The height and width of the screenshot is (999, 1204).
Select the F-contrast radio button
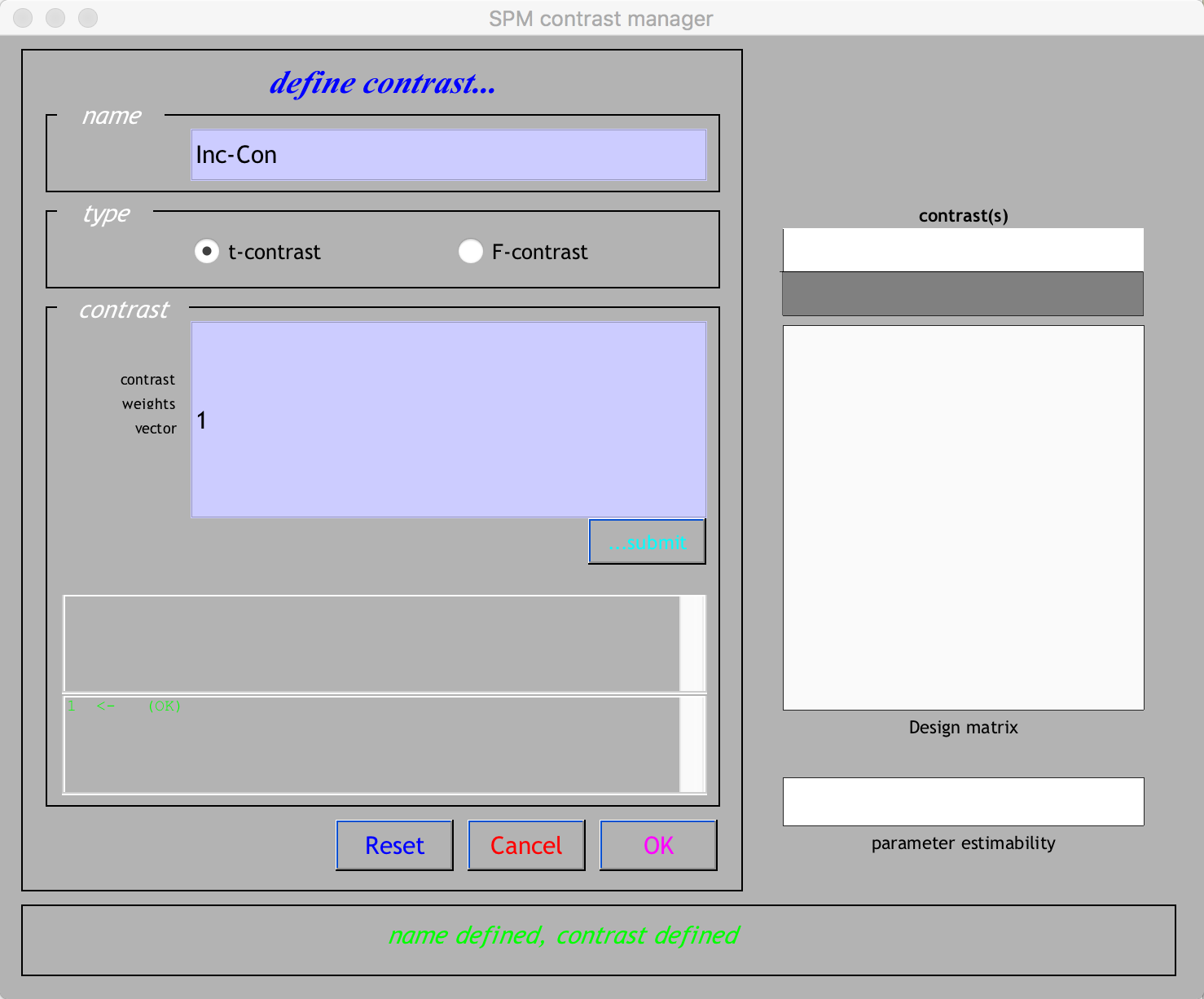(471, 251)
